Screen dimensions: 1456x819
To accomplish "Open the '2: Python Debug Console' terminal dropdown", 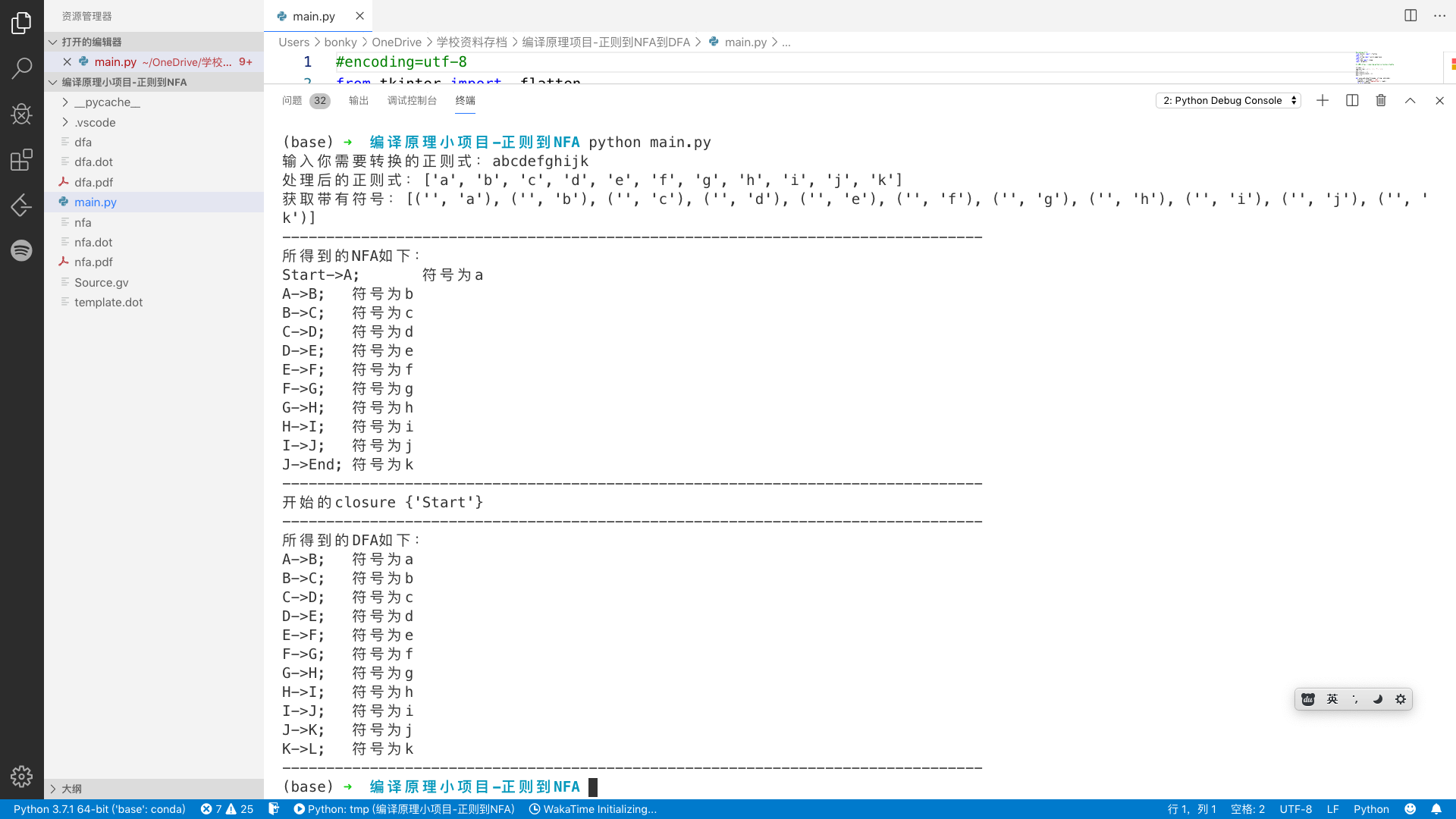I will pyautogui.click(x=1228, y=100).
